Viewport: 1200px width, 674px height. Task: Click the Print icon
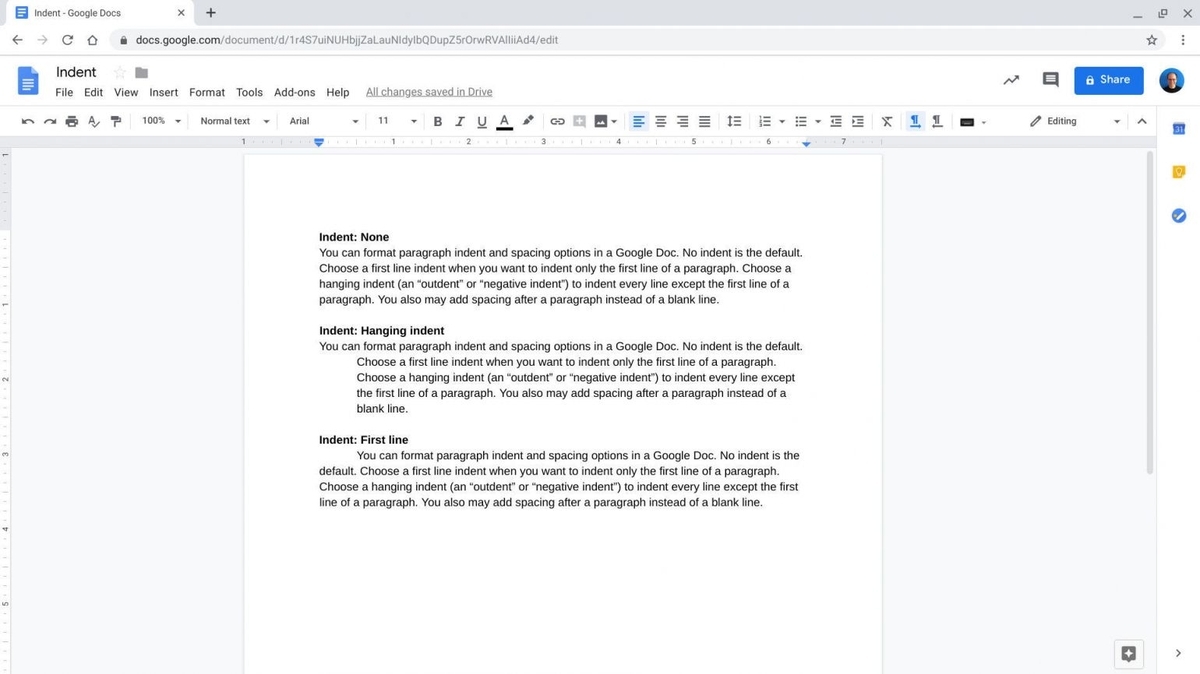[71, 121]
